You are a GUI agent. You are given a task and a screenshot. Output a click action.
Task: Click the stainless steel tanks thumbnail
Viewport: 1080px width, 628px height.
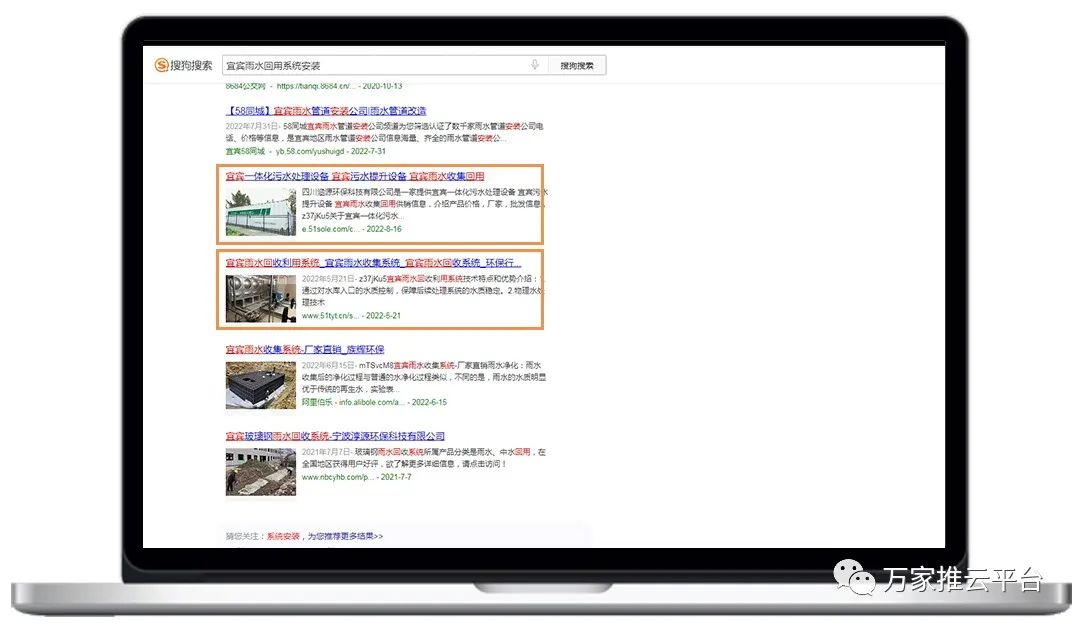pyautogui.click(x=260, y=298)
